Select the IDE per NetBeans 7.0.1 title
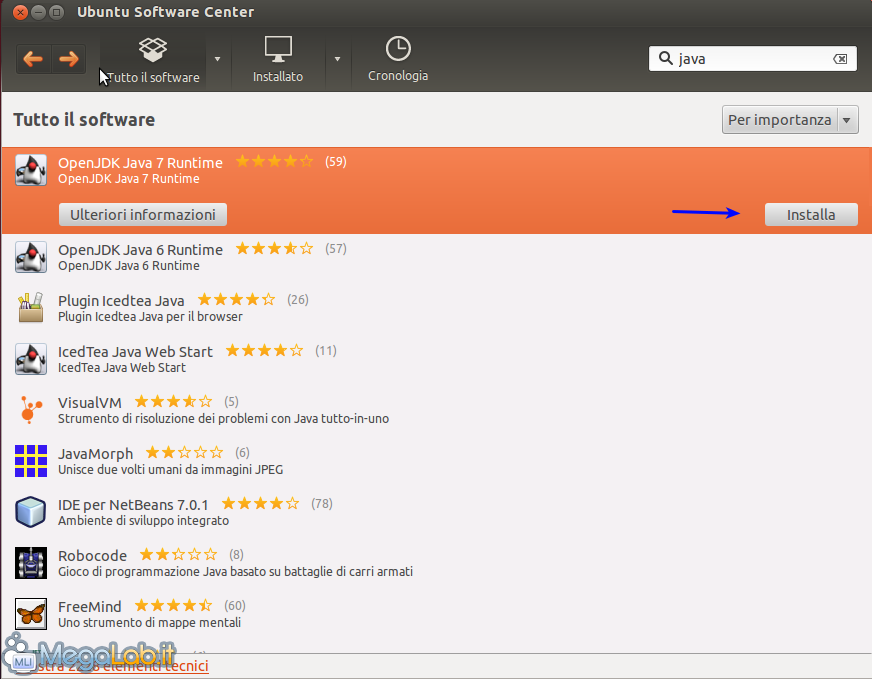The height and width of the screenshot is (679, 872). point(133,505)
